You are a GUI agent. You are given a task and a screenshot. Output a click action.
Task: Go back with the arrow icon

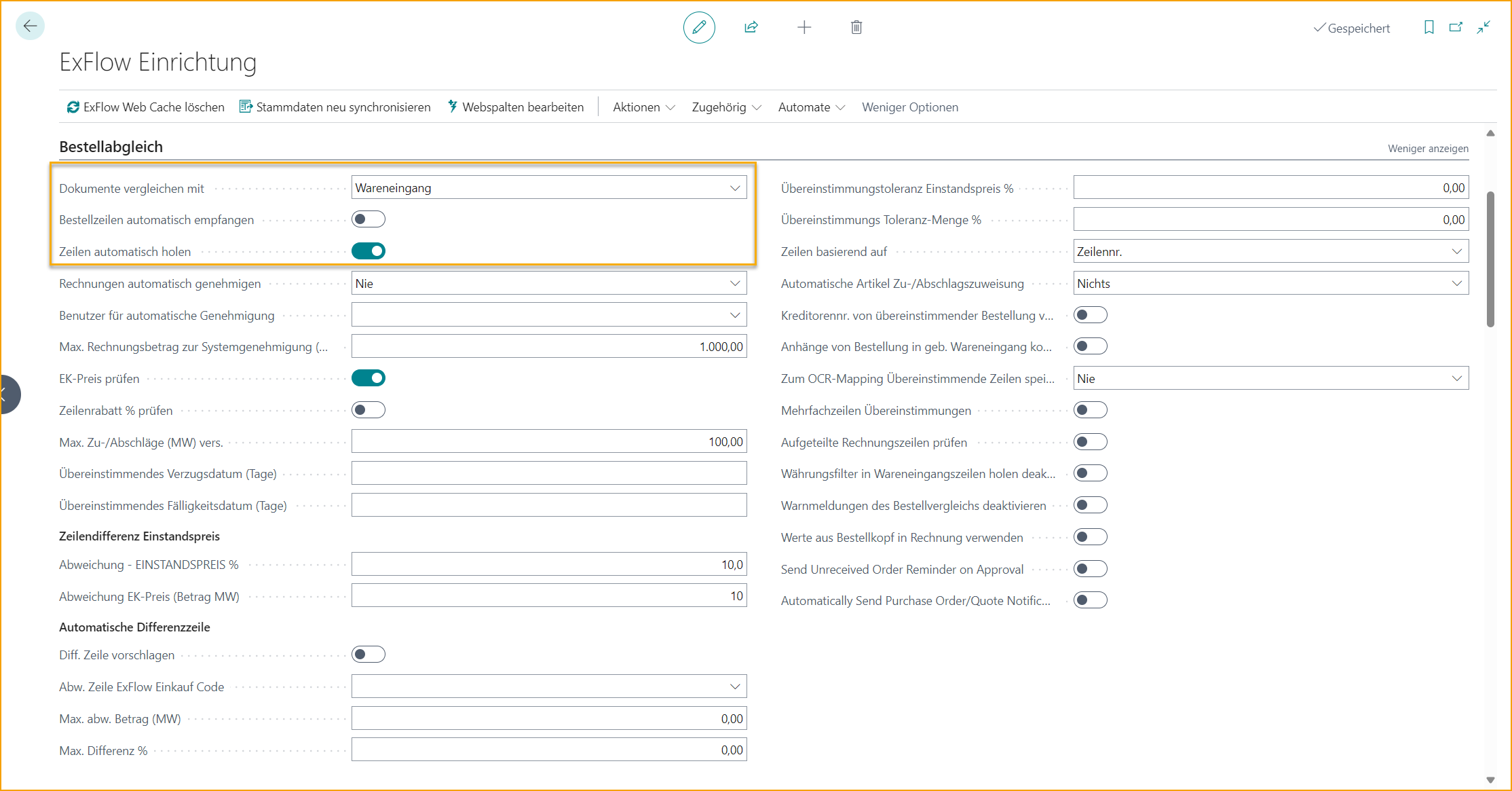(30, 26)
